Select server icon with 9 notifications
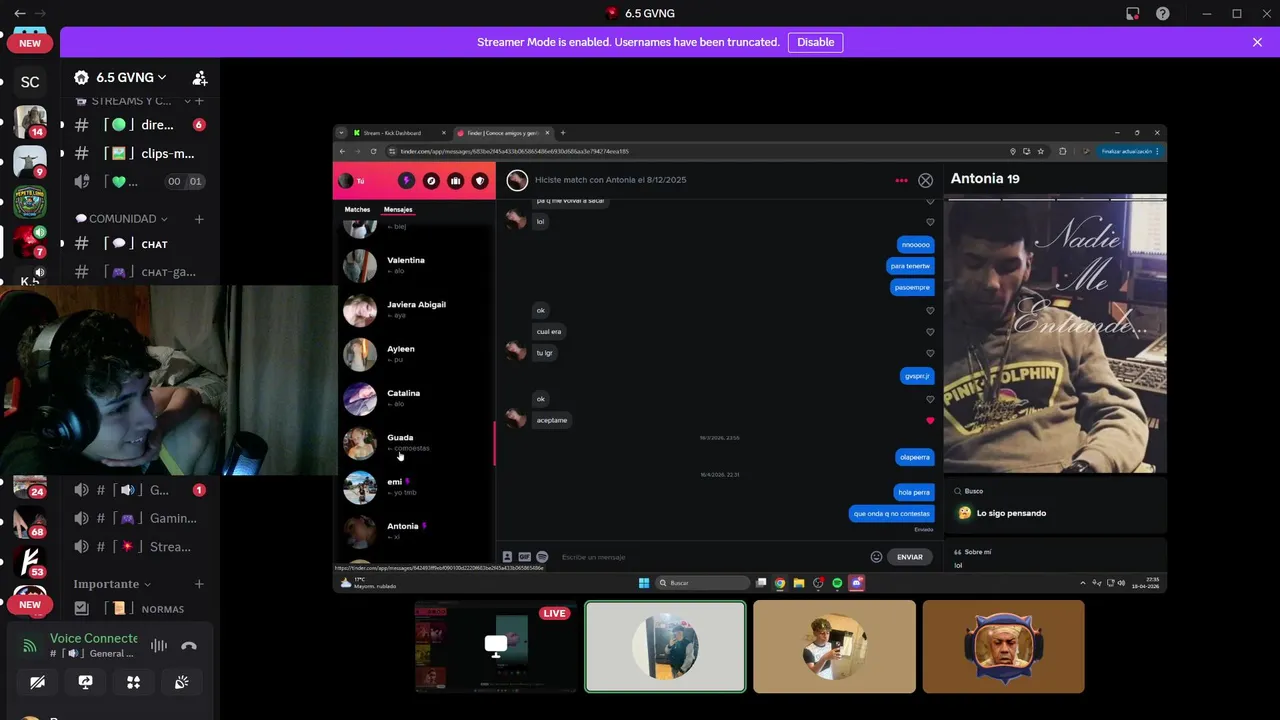1280x720 pixels. (30, 162)
